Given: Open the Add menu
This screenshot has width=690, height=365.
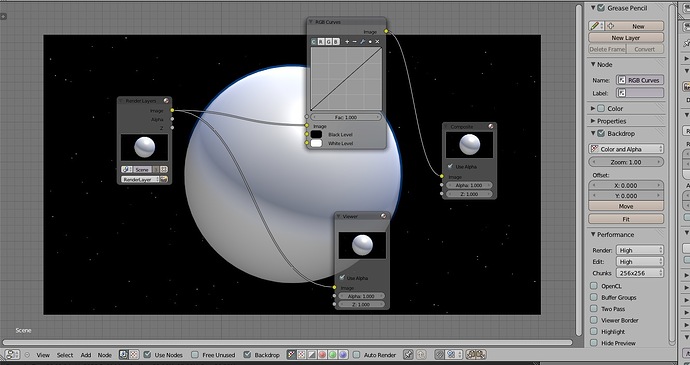Looking at the screenshot, I should tap(86, 355).
